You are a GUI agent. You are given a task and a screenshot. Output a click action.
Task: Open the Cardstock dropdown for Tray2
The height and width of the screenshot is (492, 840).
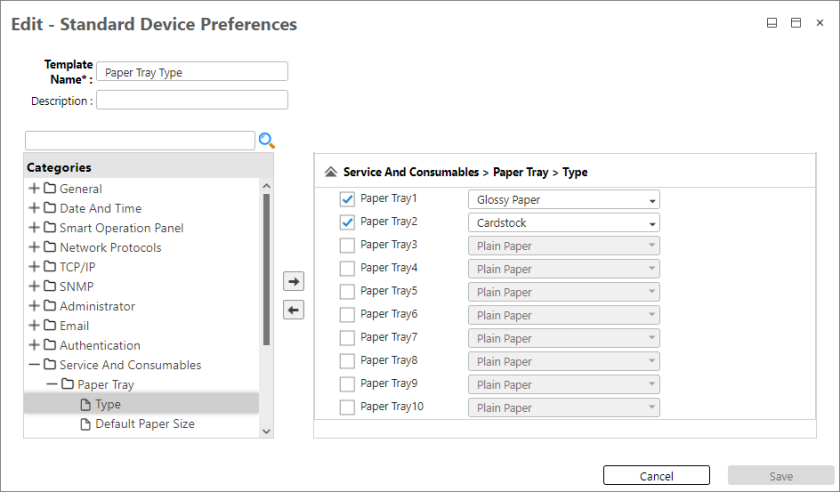pyautogui.click(x=563, y=223)
